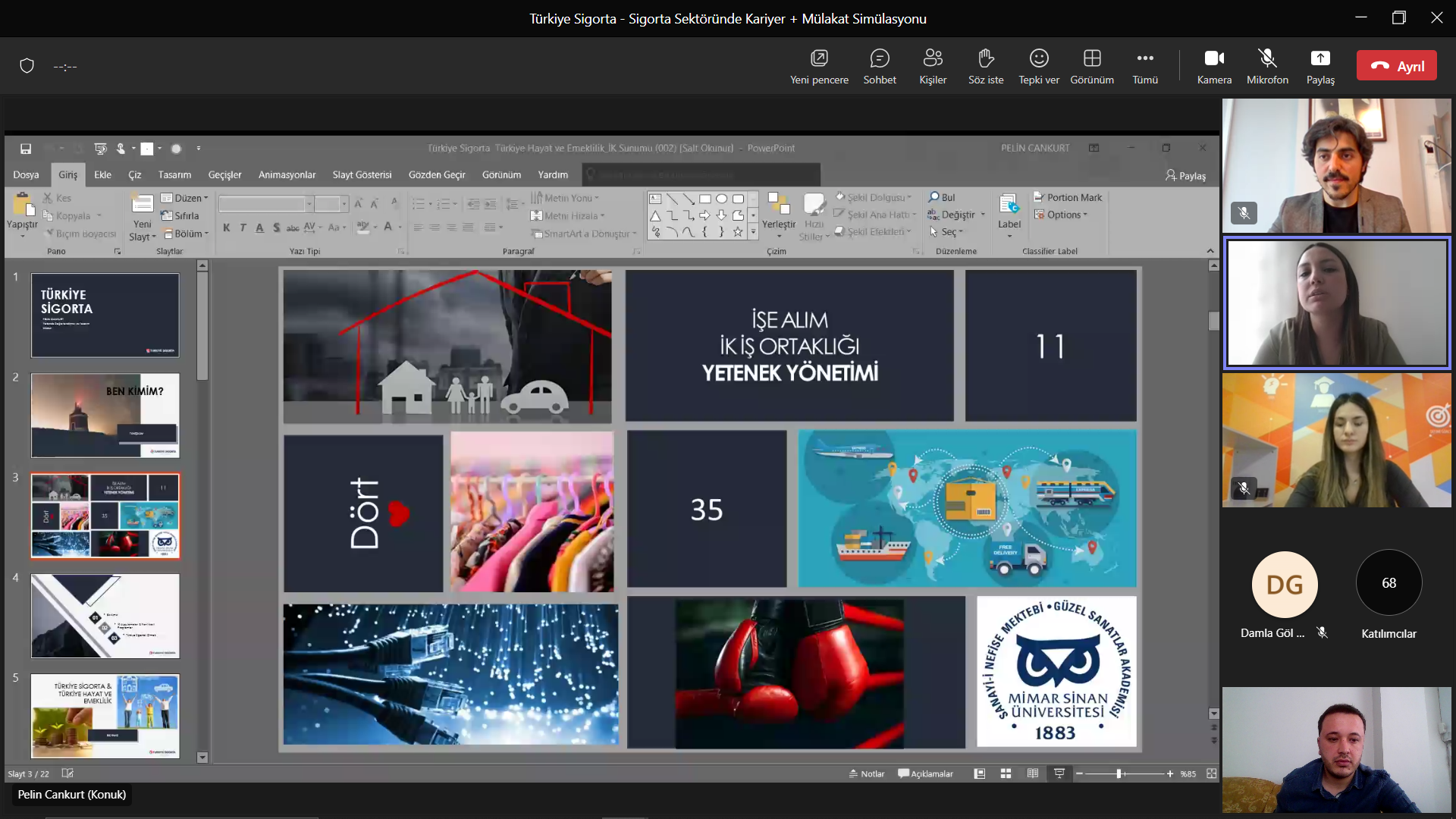Select slide 4 thumbnail

(x=105, y=616)
